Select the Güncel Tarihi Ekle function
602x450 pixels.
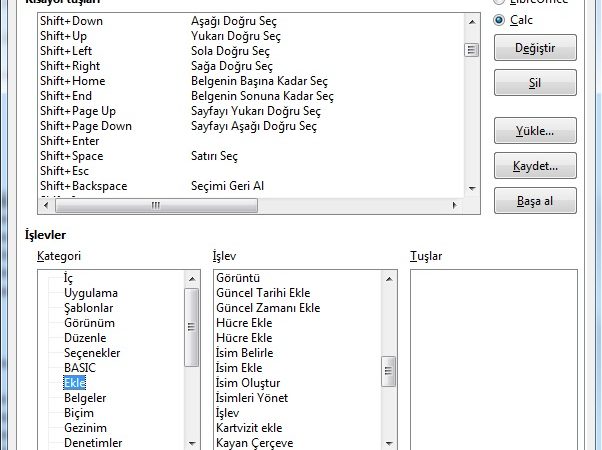(x=263, y=293)
